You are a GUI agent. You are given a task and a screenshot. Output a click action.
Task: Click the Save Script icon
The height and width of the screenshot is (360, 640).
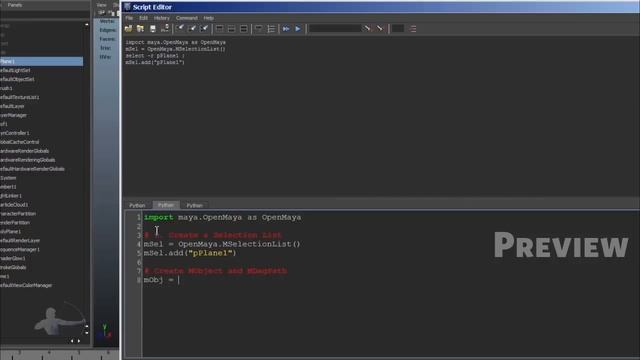pyautogui.click(x=153, y=29)
